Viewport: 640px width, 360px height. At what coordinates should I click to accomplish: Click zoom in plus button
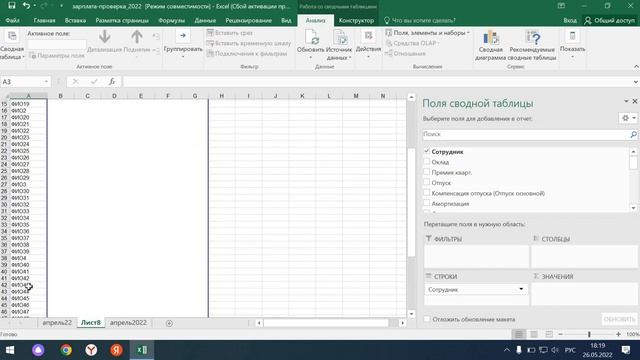click(618, 334)
